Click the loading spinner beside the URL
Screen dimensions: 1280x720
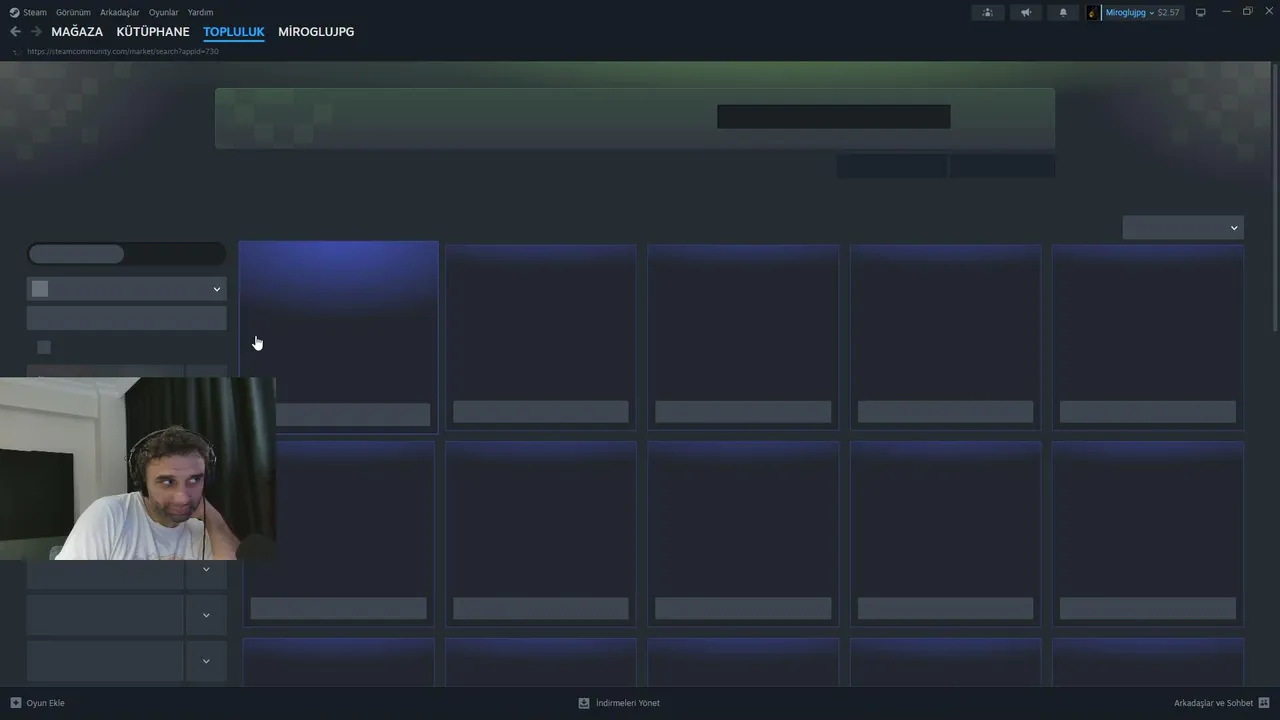tap(17, 52)
